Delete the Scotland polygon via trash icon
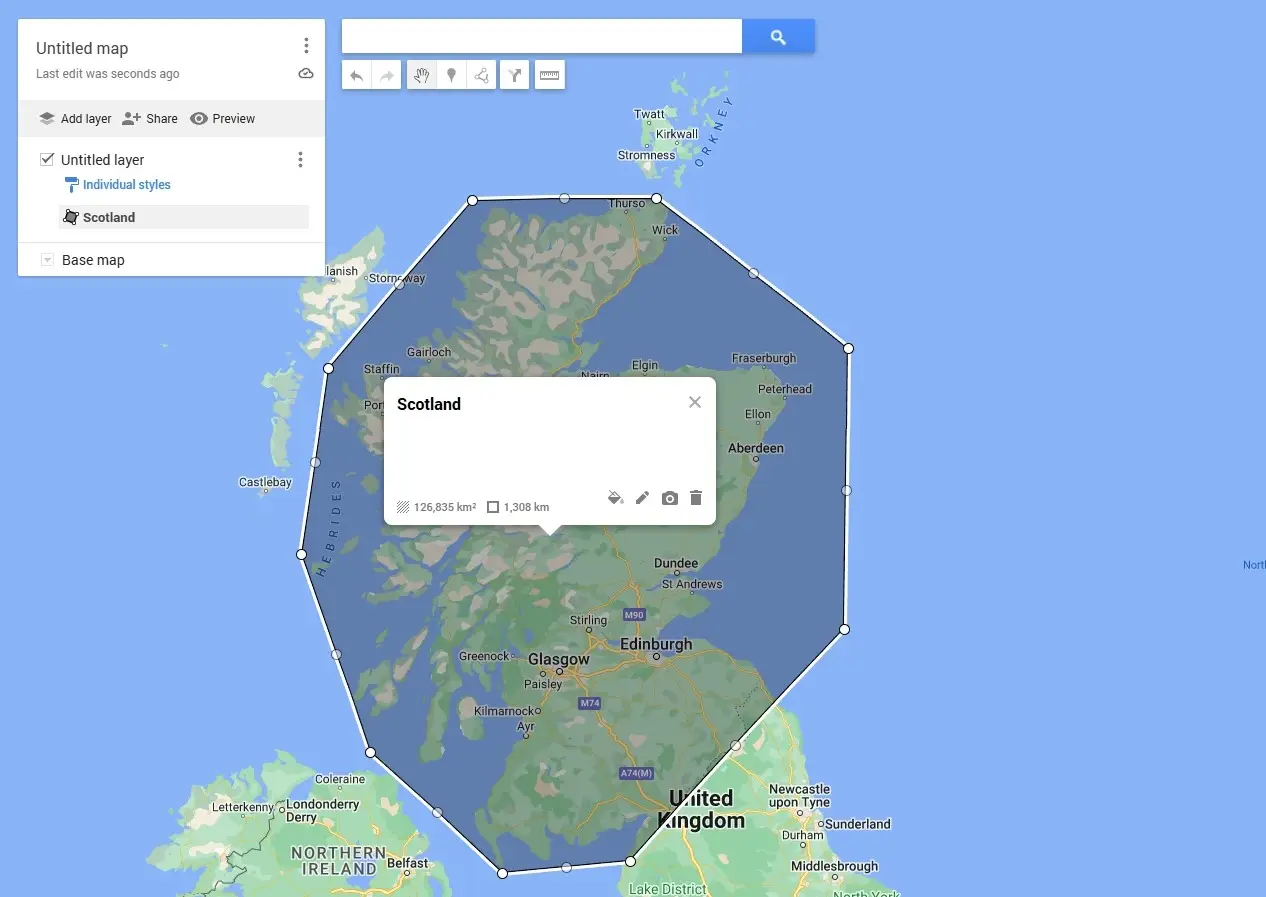Screen dimensions: 1266x897 (x=695, y=497)
